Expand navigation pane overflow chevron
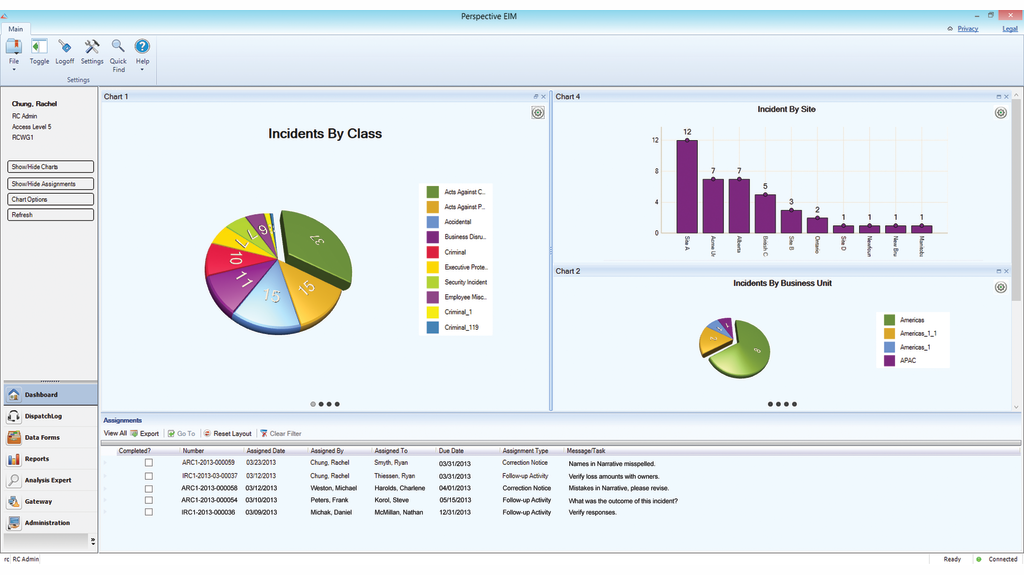Screen dimensions: 1024x575 [x=93, y=541]
